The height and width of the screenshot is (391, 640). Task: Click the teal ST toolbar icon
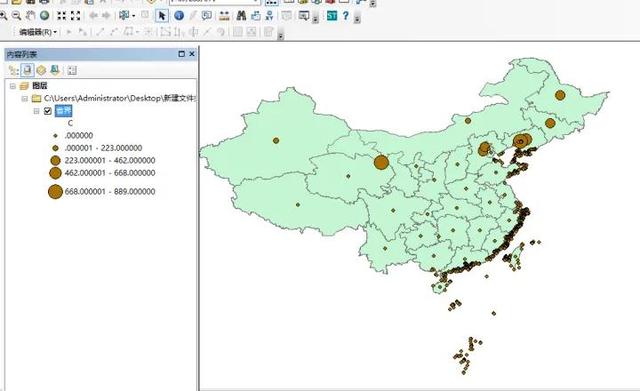pos(332,16)
